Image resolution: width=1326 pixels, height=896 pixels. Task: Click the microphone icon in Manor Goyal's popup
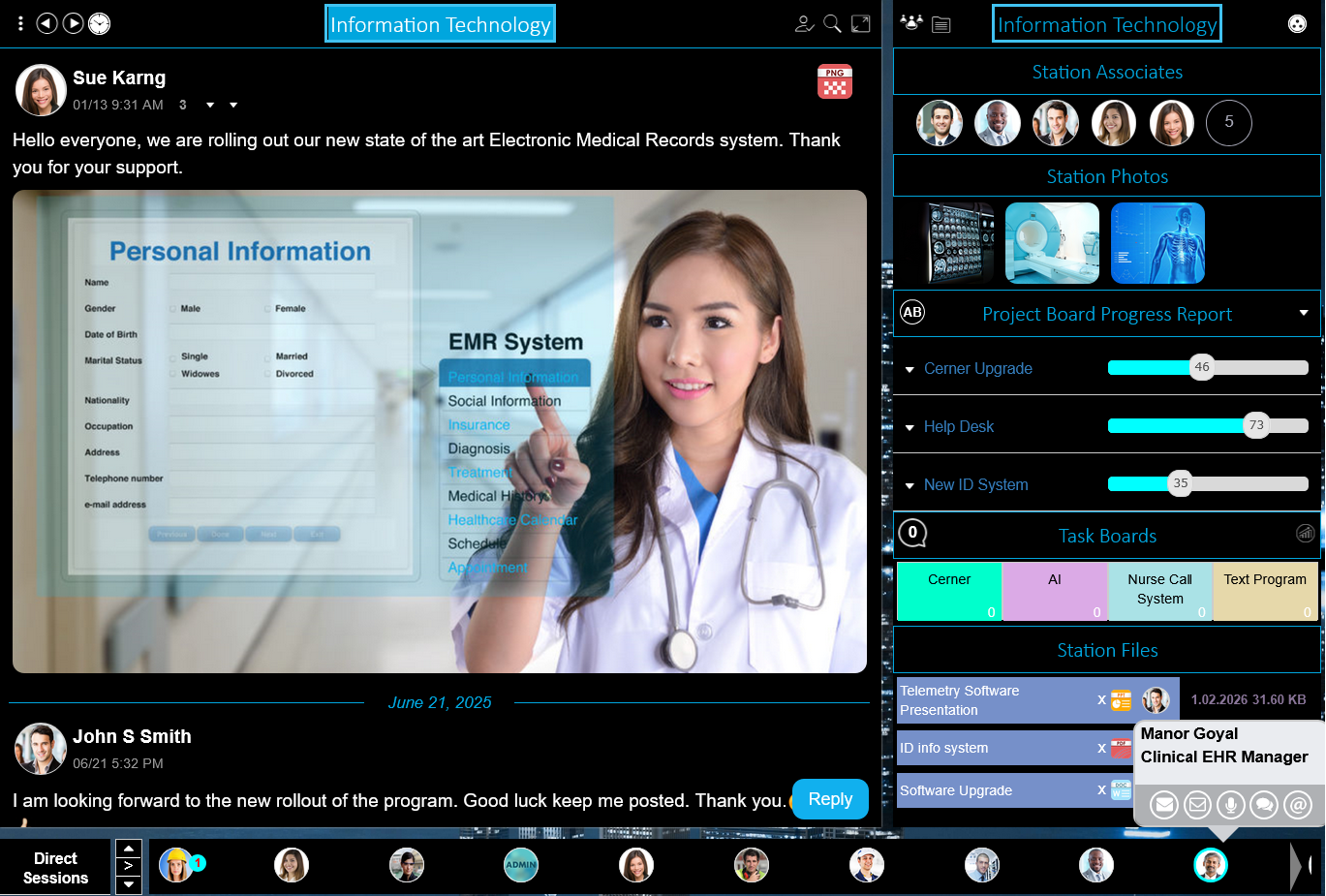pos(1231,805)
